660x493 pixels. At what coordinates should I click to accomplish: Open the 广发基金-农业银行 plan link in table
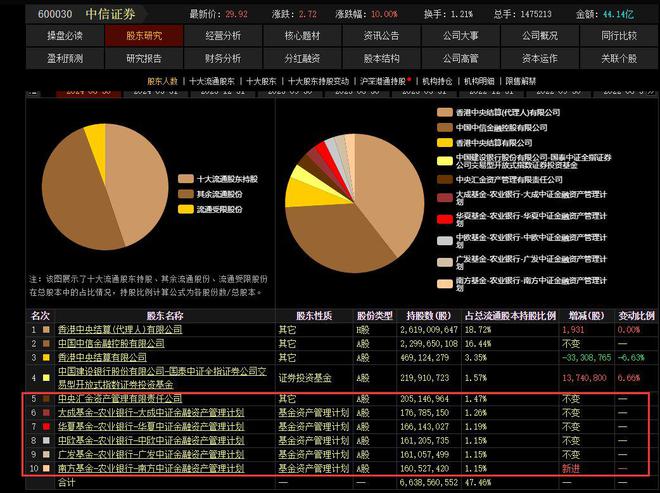pos(151,454)
